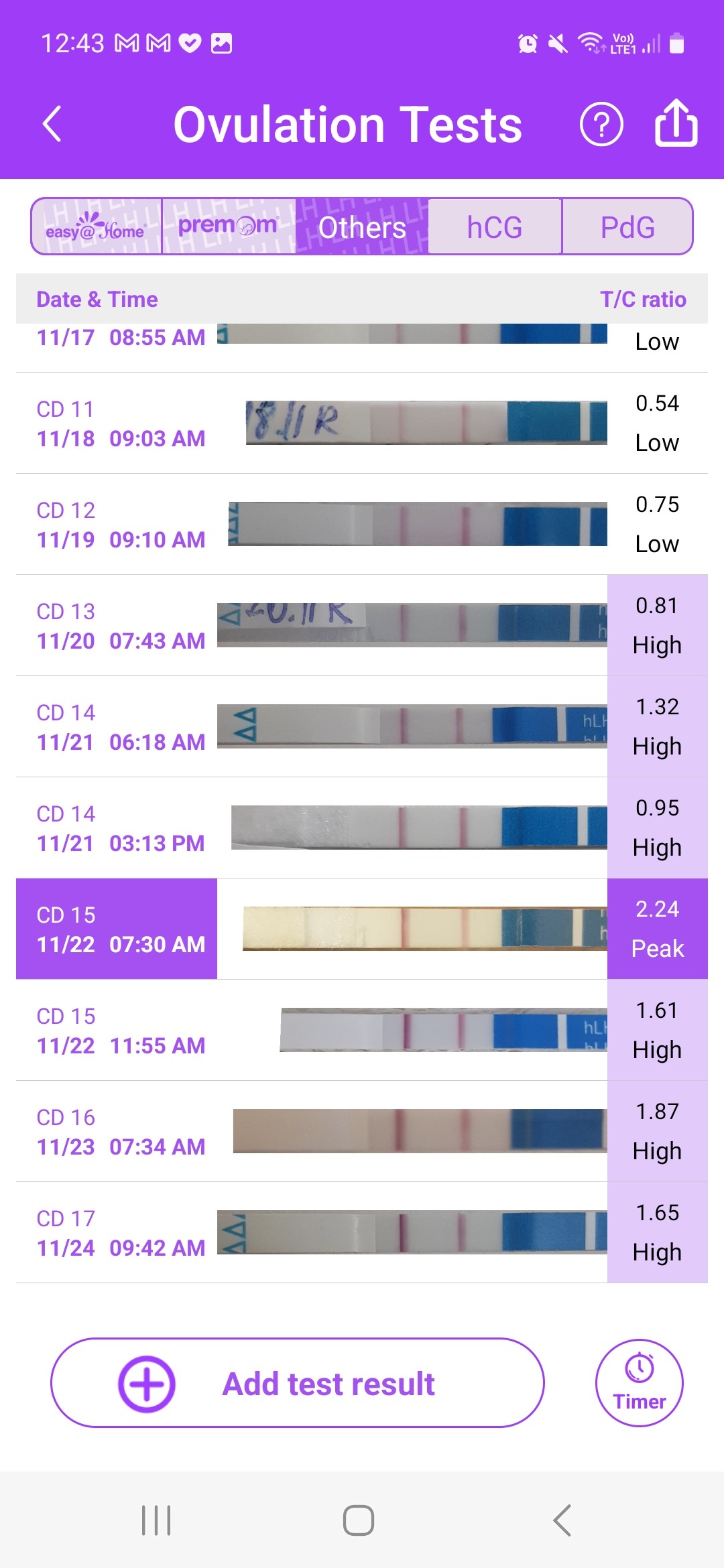Open the help question mark icon
This screenshot has width=724, height=1568.
pos(601,124)
